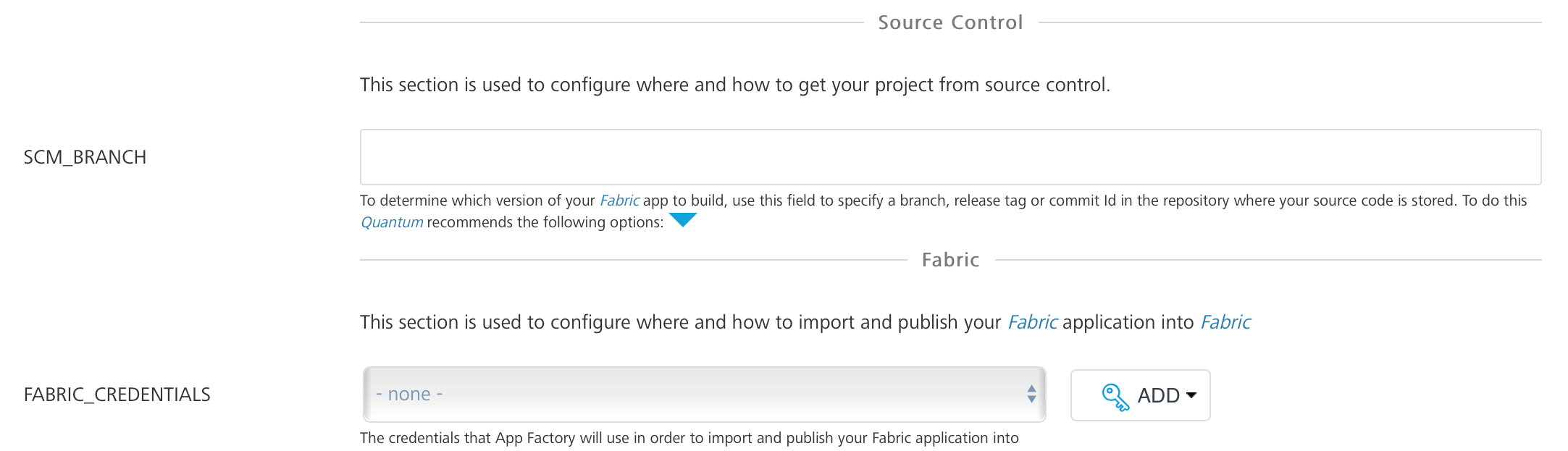Image resolution: width=1568 pixels, height=451 pixels.
Task: Click the Source Control section description sentence
Action: (734, 85)
